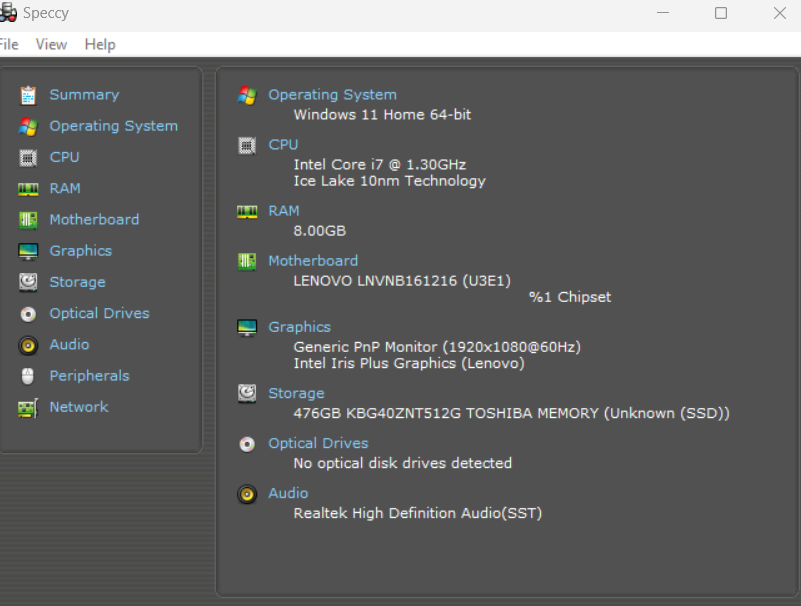Click the Operating System flag icon in sidebar
Image resolution: width=801 pixels, height=606 pixels.
(x=28, y=127)
